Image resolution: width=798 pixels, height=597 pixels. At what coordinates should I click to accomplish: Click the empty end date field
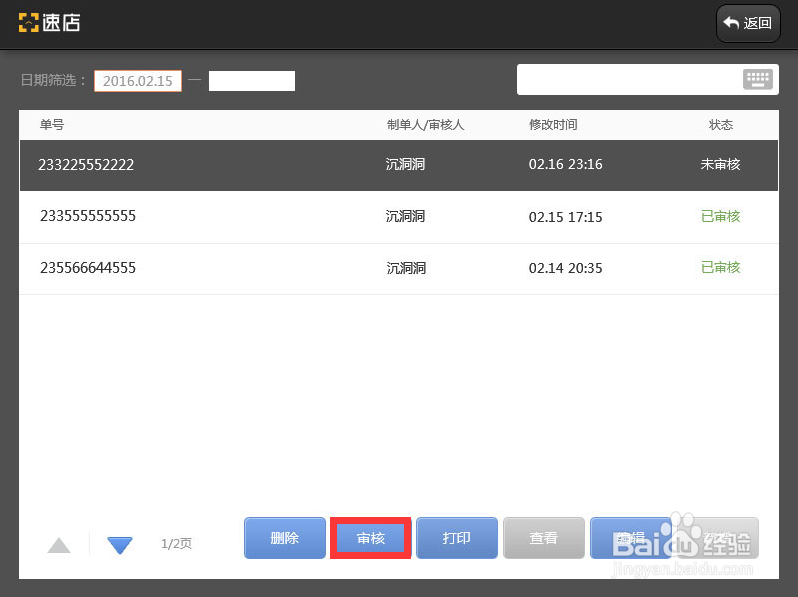pyautogui.click(x=252, y=81)
